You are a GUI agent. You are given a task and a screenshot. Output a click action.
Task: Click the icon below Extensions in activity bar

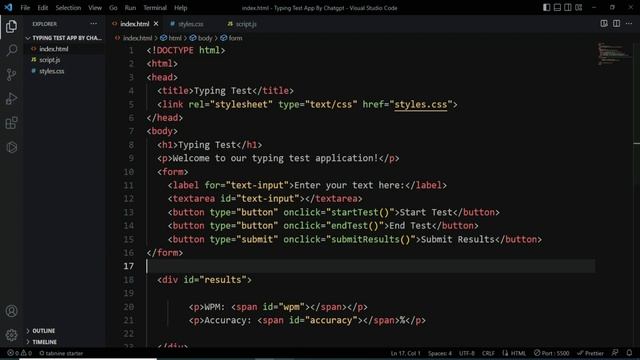pyautogui.click(x=11, y=147)
